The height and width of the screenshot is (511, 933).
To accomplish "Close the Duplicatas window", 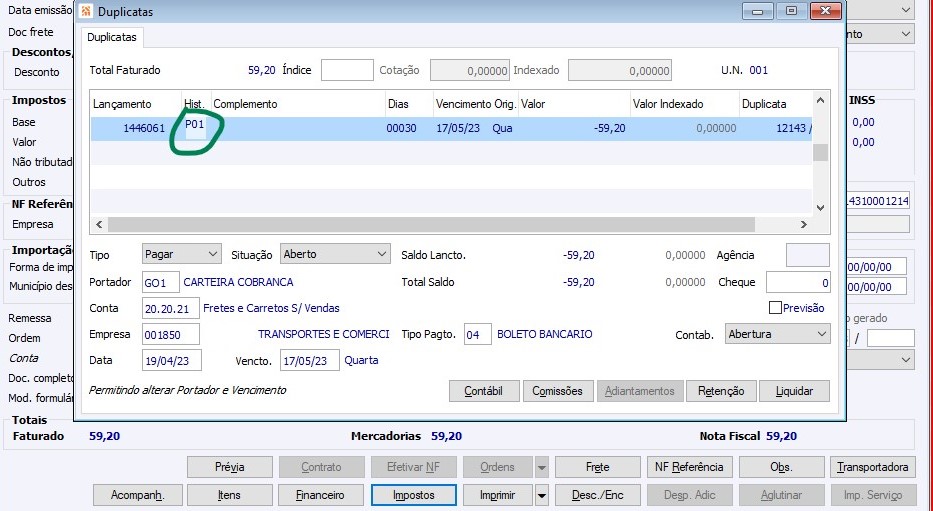I will [x=825, y=11].
